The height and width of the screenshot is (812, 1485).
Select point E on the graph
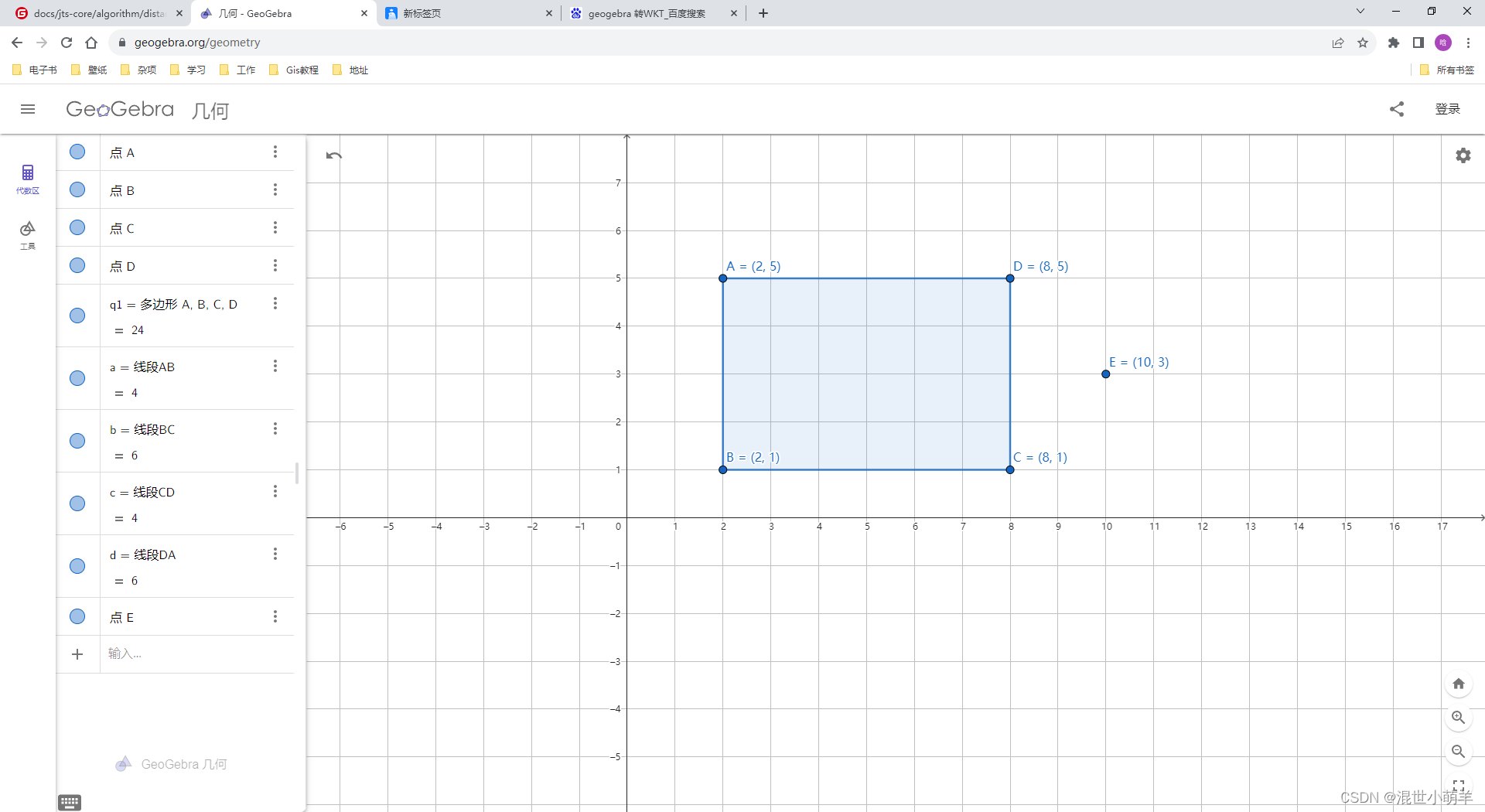1106,374
